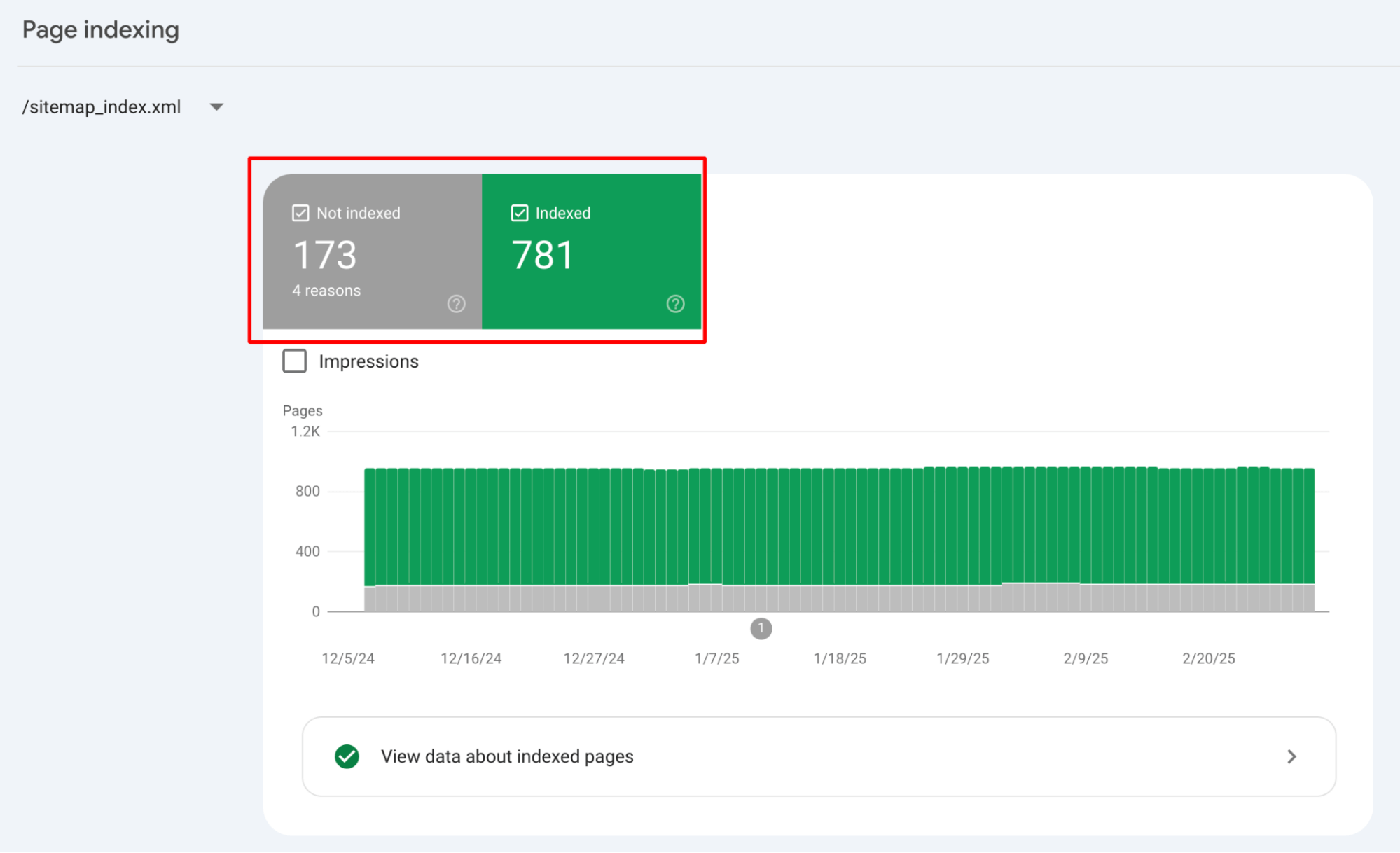1400x853 pixels.
Task: Click the sitemap_index.xml dropdown arrow
Action: (219, 107)
